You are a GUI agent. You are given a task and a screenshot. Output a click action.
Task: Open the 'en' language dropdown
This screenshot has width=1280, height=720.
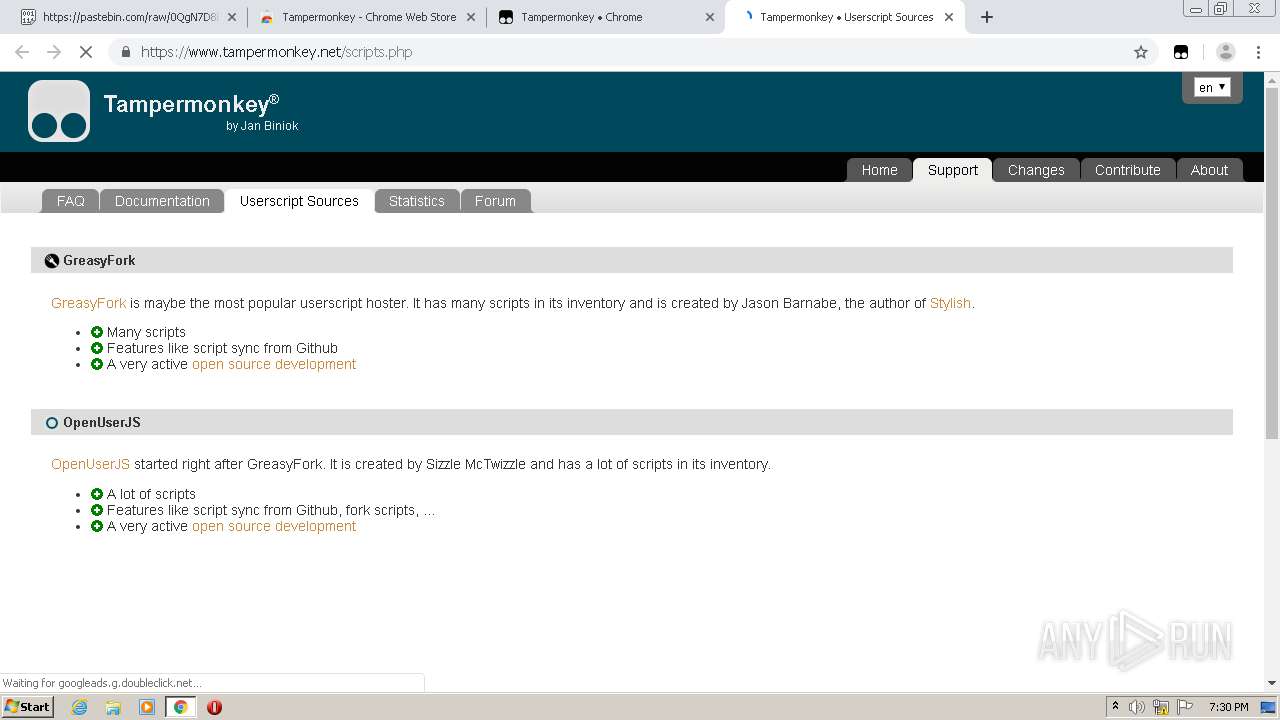coord(1212,88)
